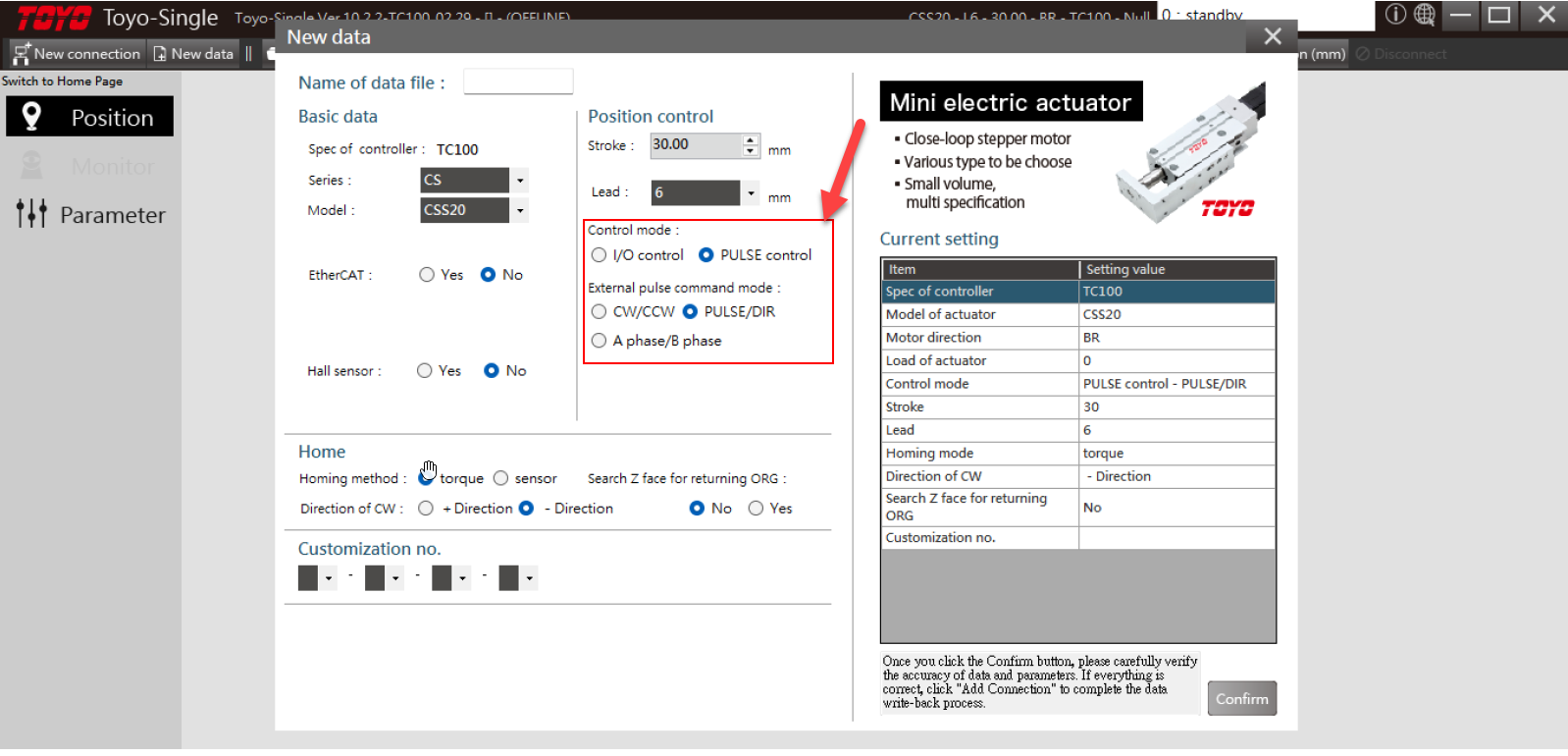Click the New connection toolbar button
This screenshot has width=1568, height=756.
tap(78, 54)
